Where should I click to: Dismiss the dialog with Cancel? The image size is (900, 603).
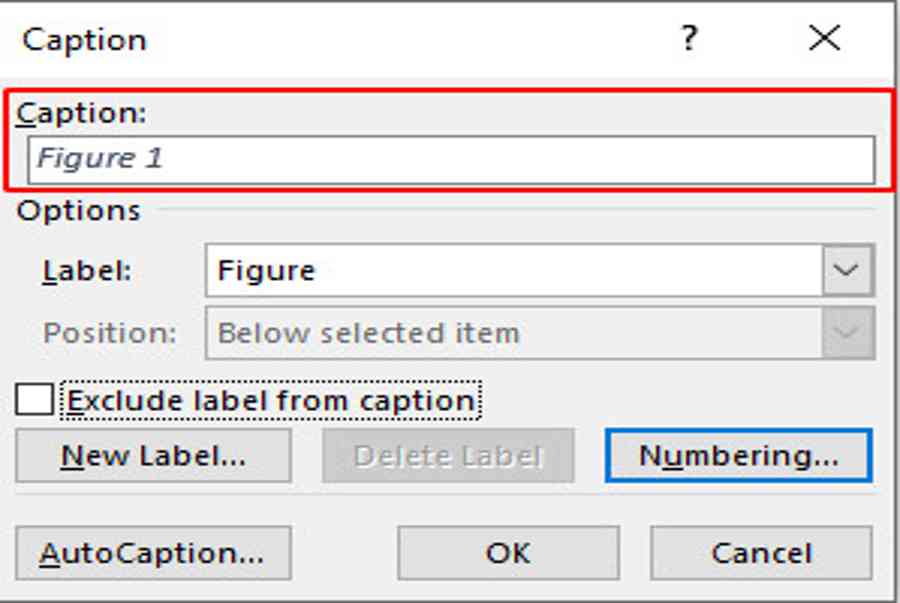point(761,553)
